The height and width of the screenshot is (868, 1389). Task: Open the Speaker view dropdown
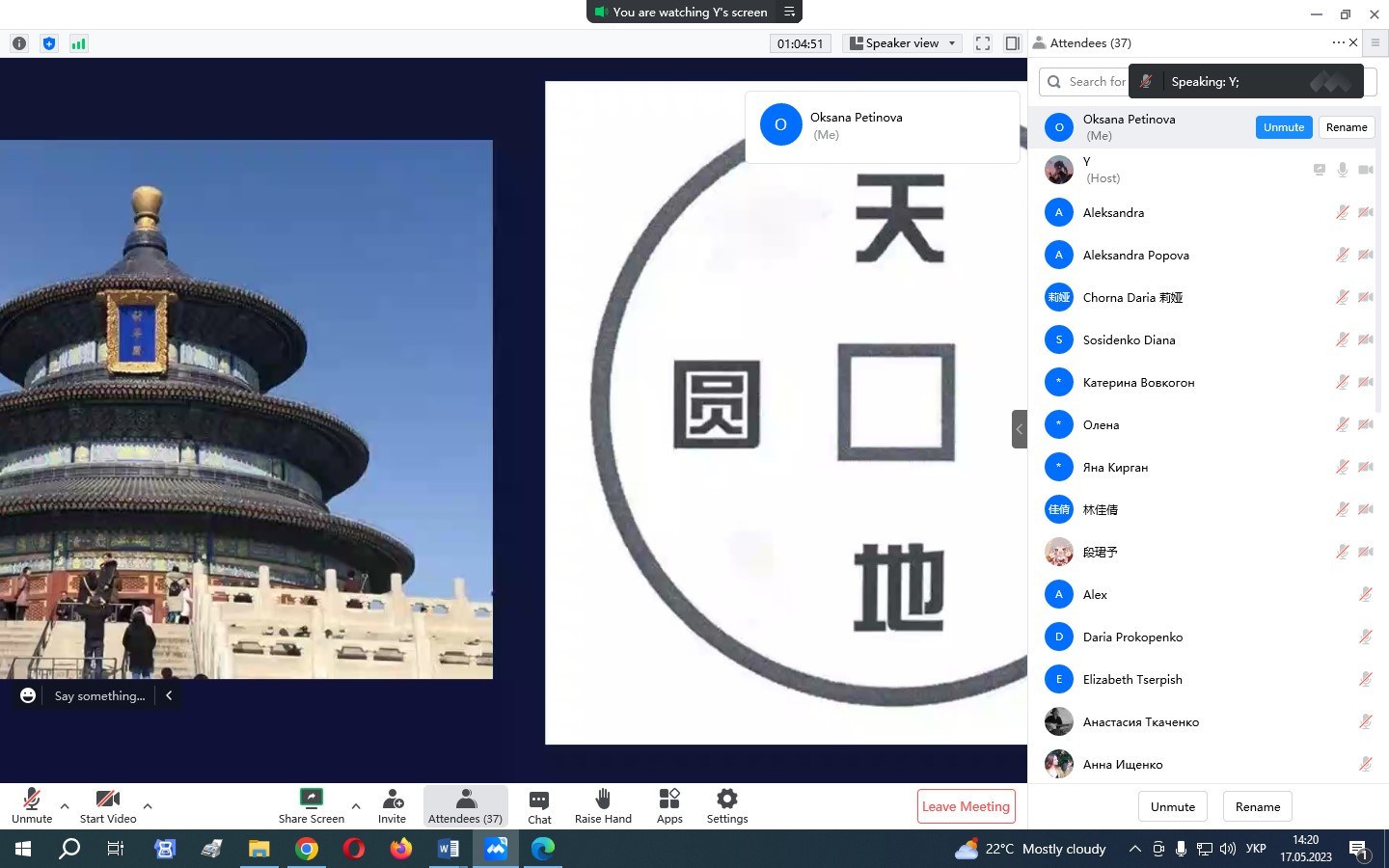pyautogui.click(x=902, y=43)
